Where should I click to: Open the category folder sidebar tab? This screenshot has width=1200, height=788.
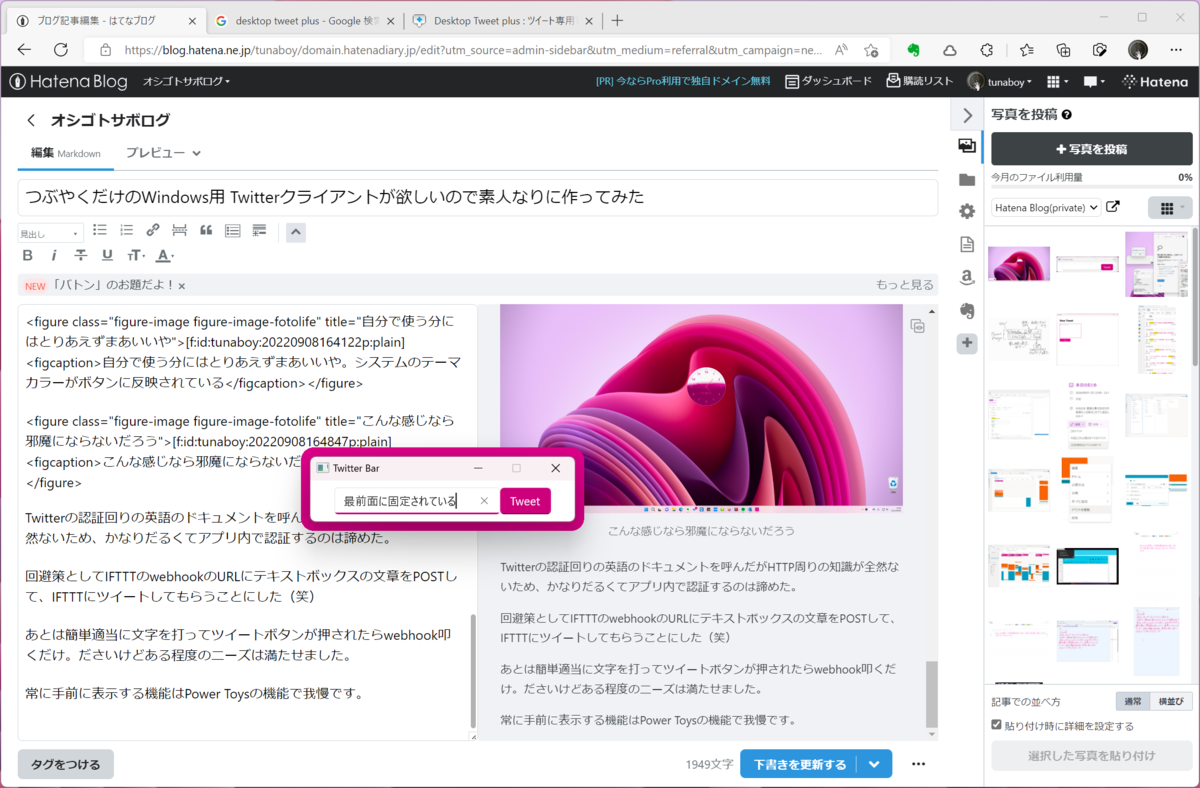click(x=966, y=179)
